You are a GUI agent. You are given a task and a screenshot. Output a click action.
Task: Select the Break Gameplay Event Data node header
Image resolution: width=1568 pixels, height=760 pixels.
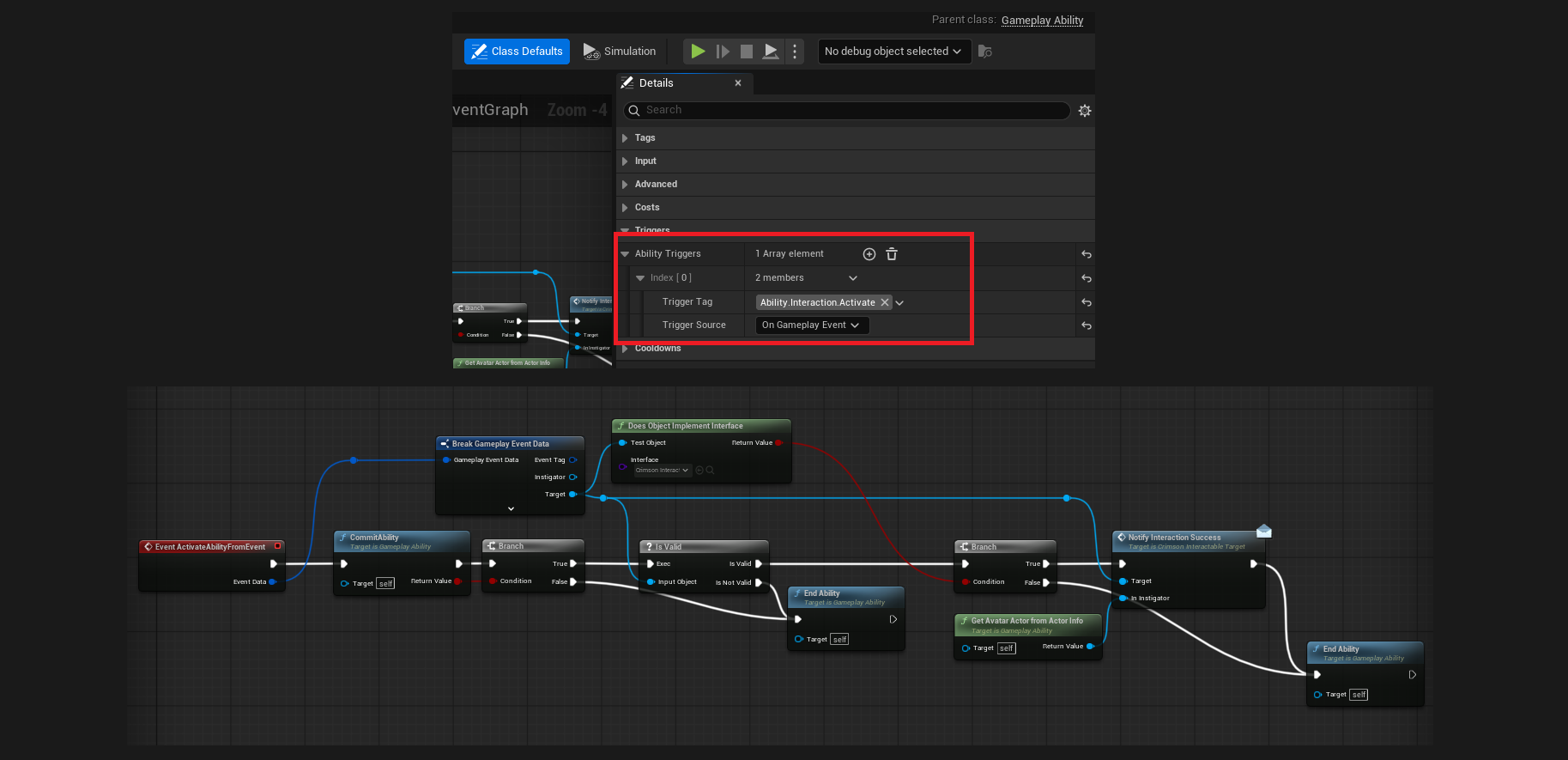pyautogui.click(x=510, y=444)
